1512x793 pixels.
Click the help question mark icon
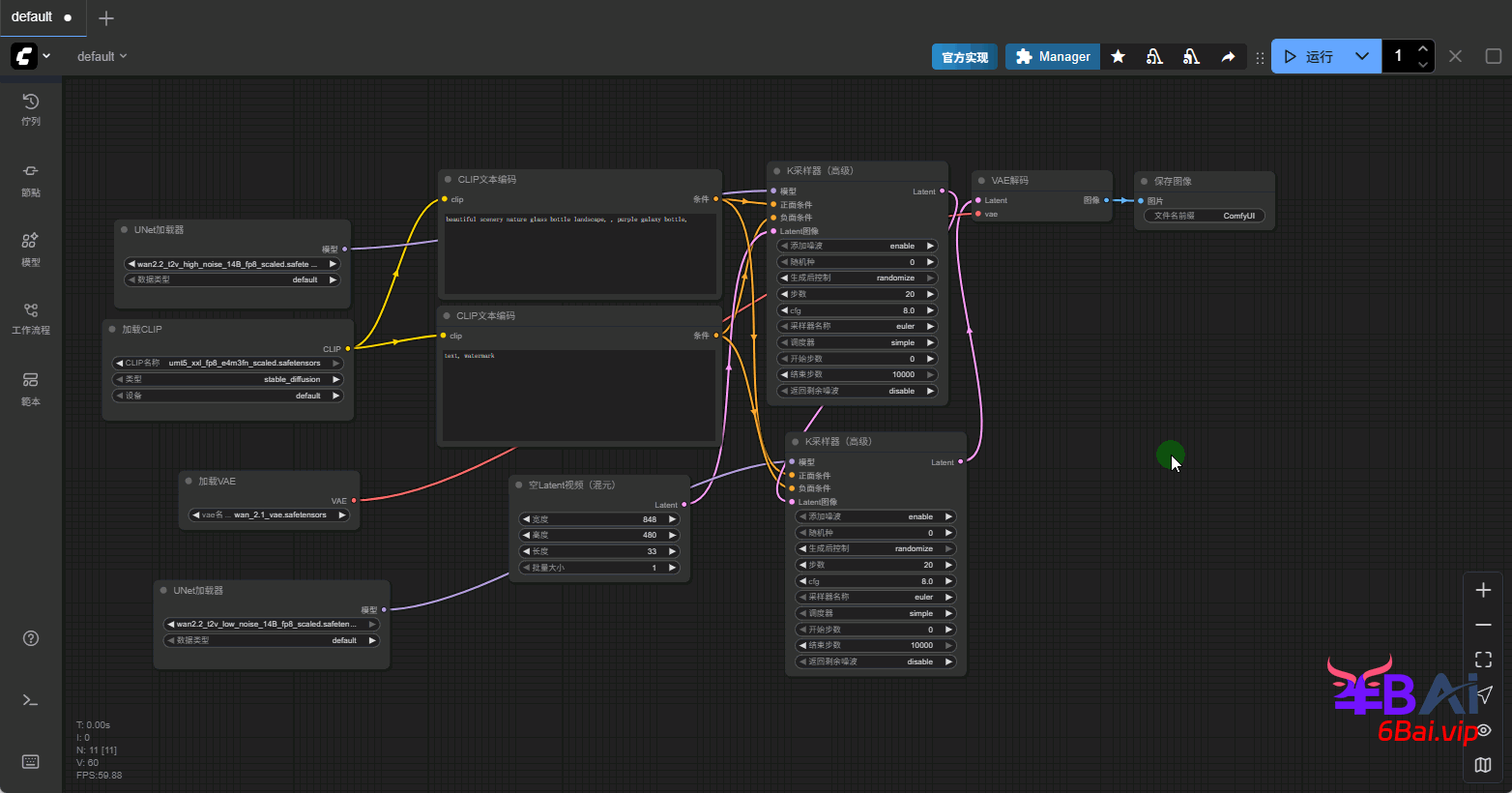pos(31,638)
